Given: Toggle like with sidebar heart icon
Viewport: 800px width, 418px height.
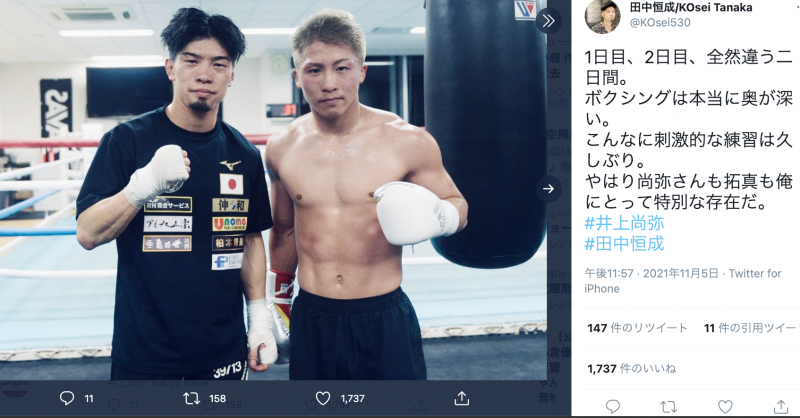Looking at the screenshot, I should 725,407.
